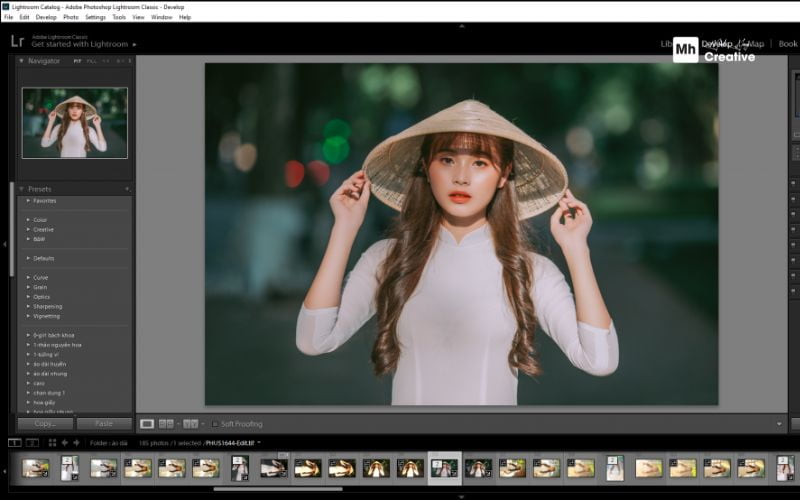
Task: Open the Edit menu
Action: point(24,17)
